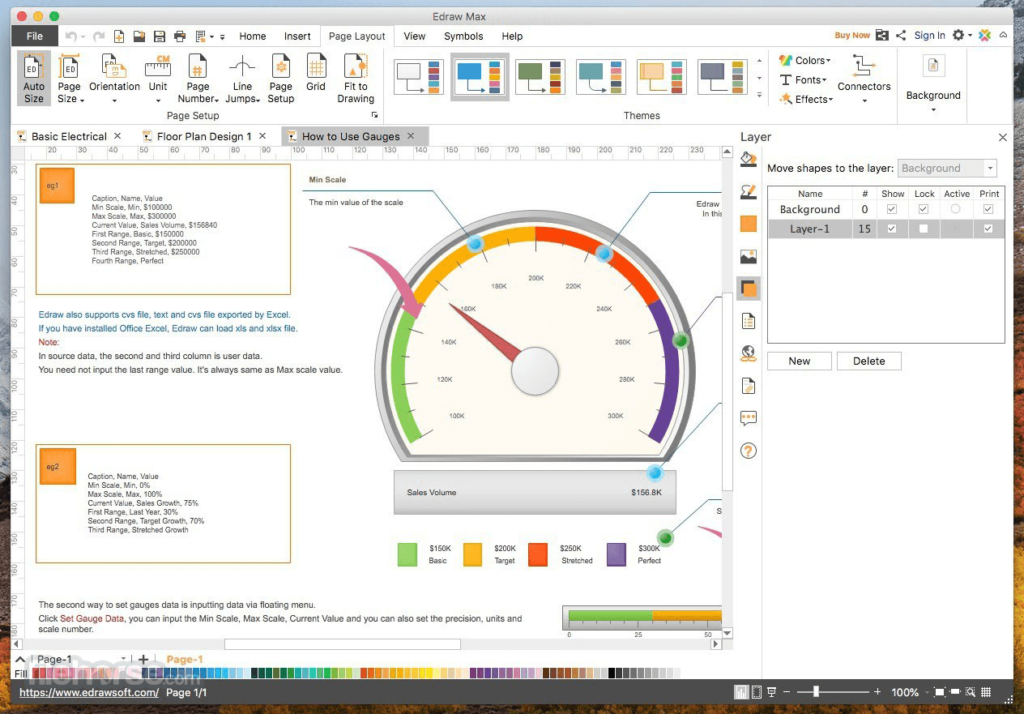Open the Orientation options
The image size is (1024, 714).
pos(114,79)
